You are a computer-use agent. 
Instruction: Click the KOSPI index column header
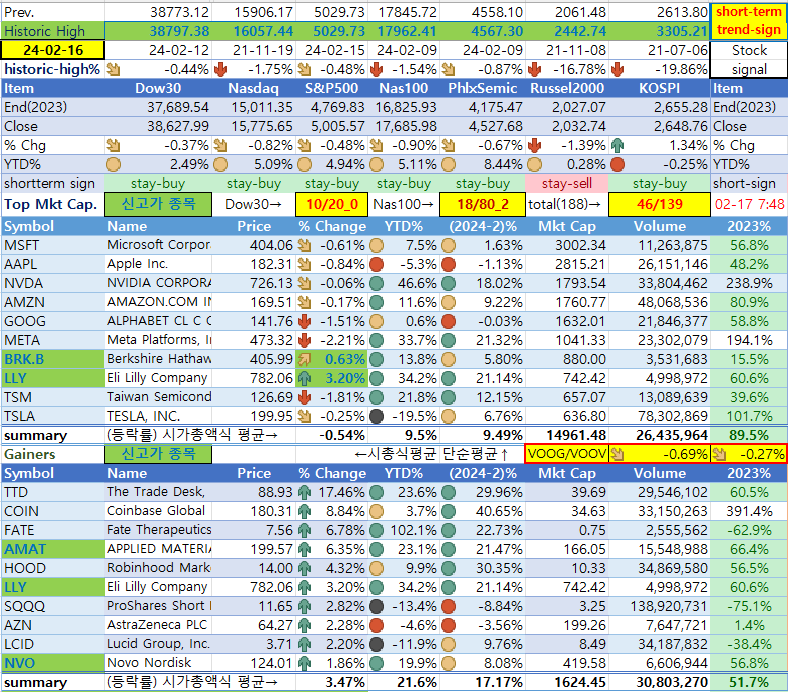click(x=659, y=88)
